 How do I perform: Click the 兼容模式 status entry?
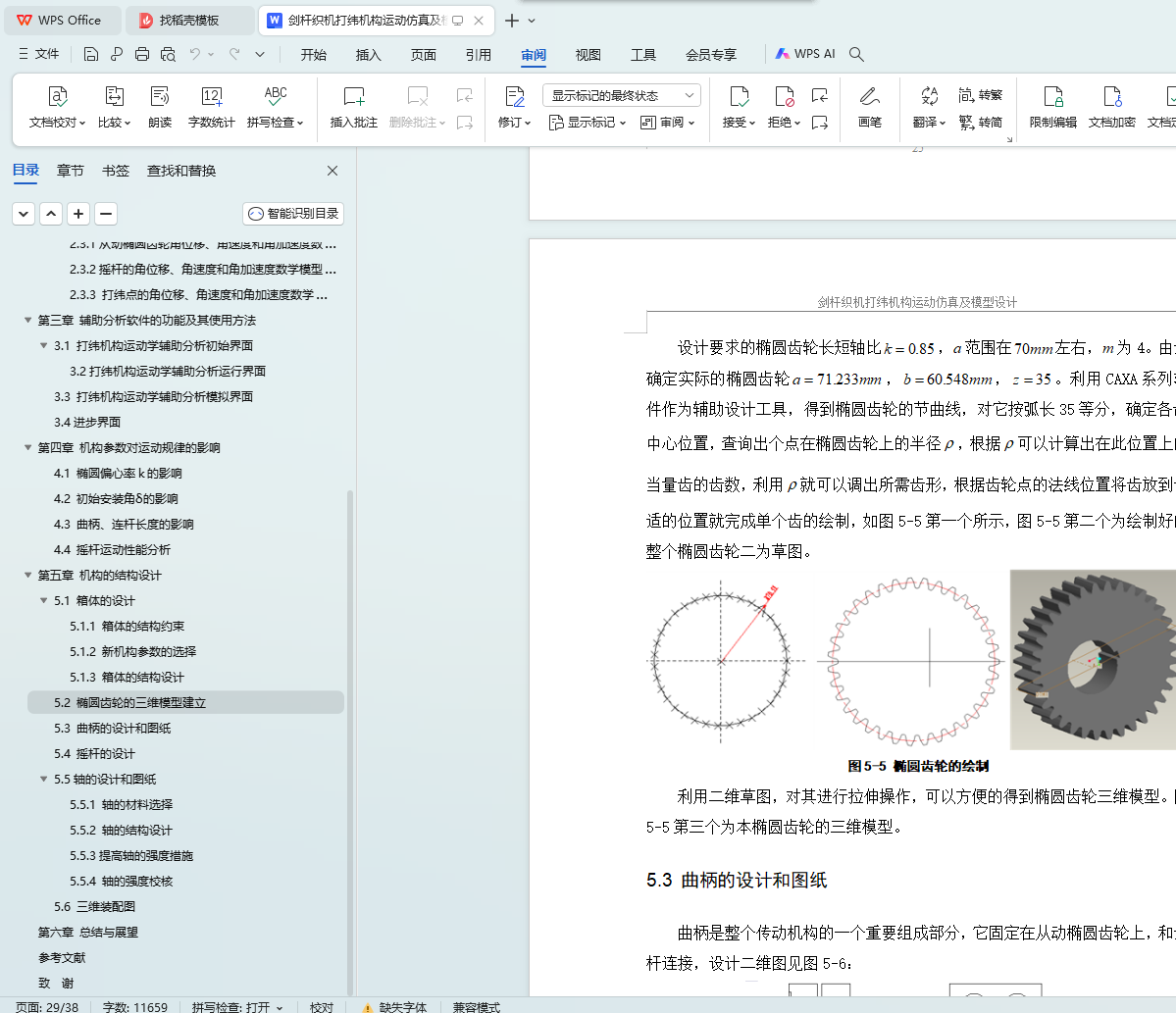[477, 1007]
